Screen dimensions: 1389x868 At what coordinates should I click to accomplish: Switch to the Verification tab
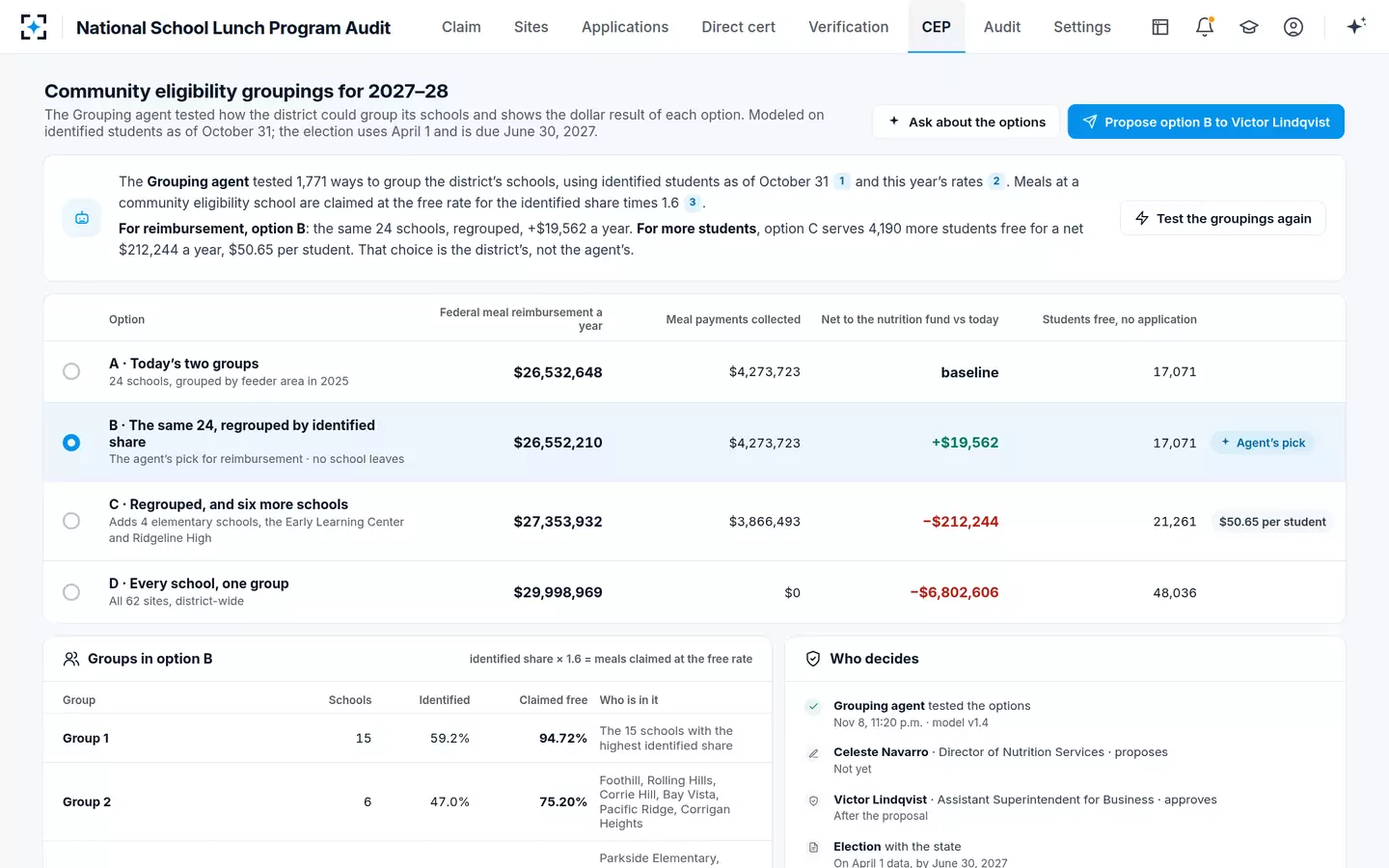tap(849, 27)
